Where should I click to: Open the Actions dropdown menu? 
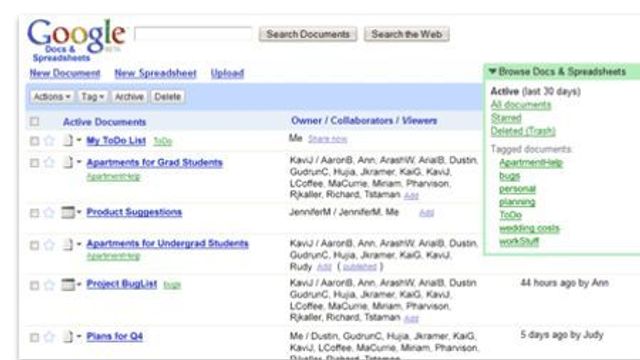point(52,97)
